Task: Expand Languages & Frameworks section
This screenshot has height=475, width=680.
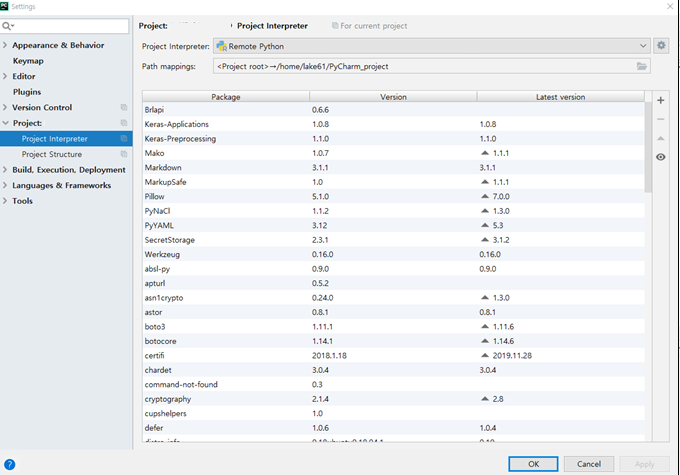Action: click(5, 185)
